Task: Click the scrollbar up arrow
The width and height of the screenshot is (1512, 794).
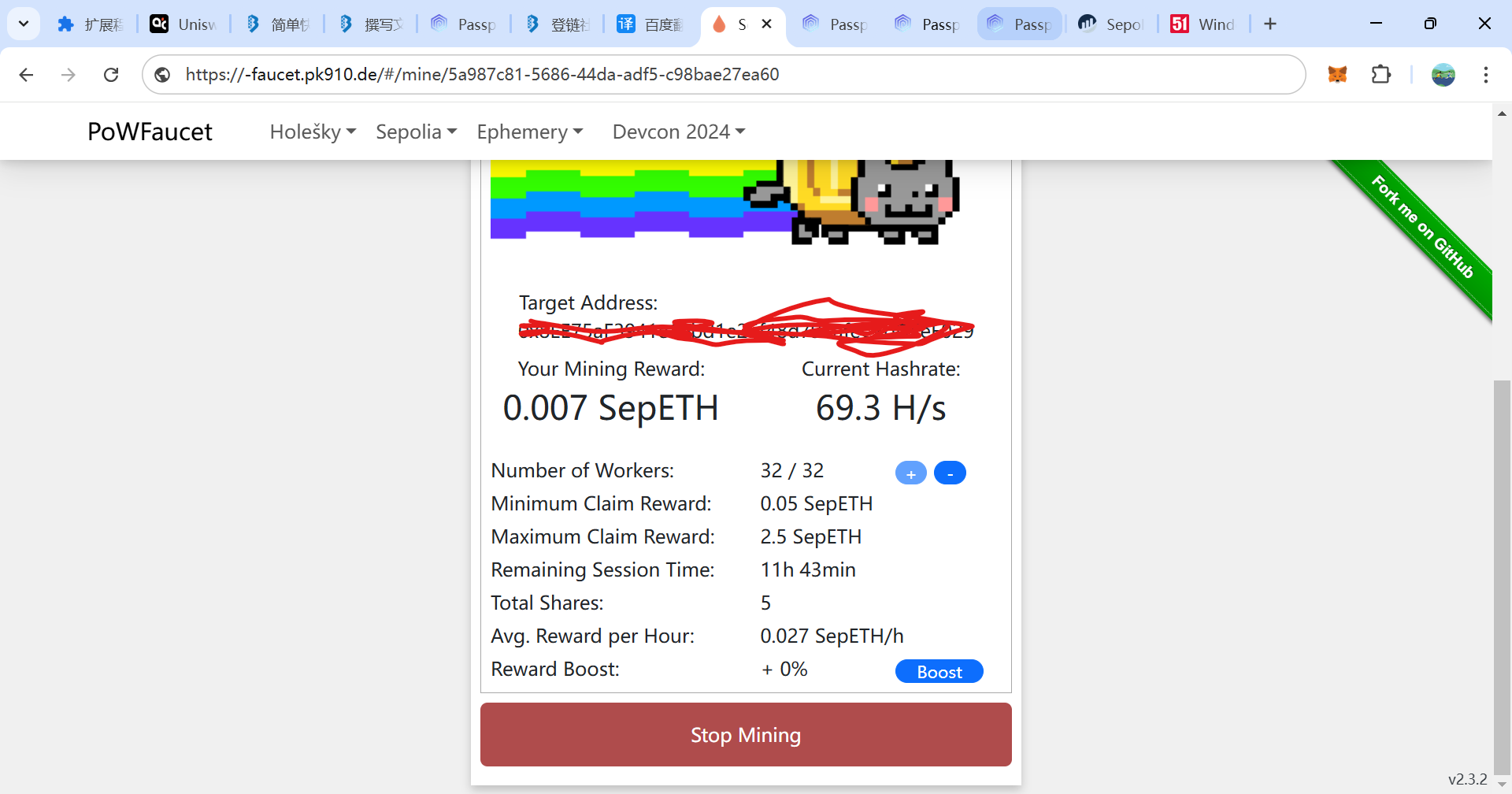Action: click(x=1502, y=114)
